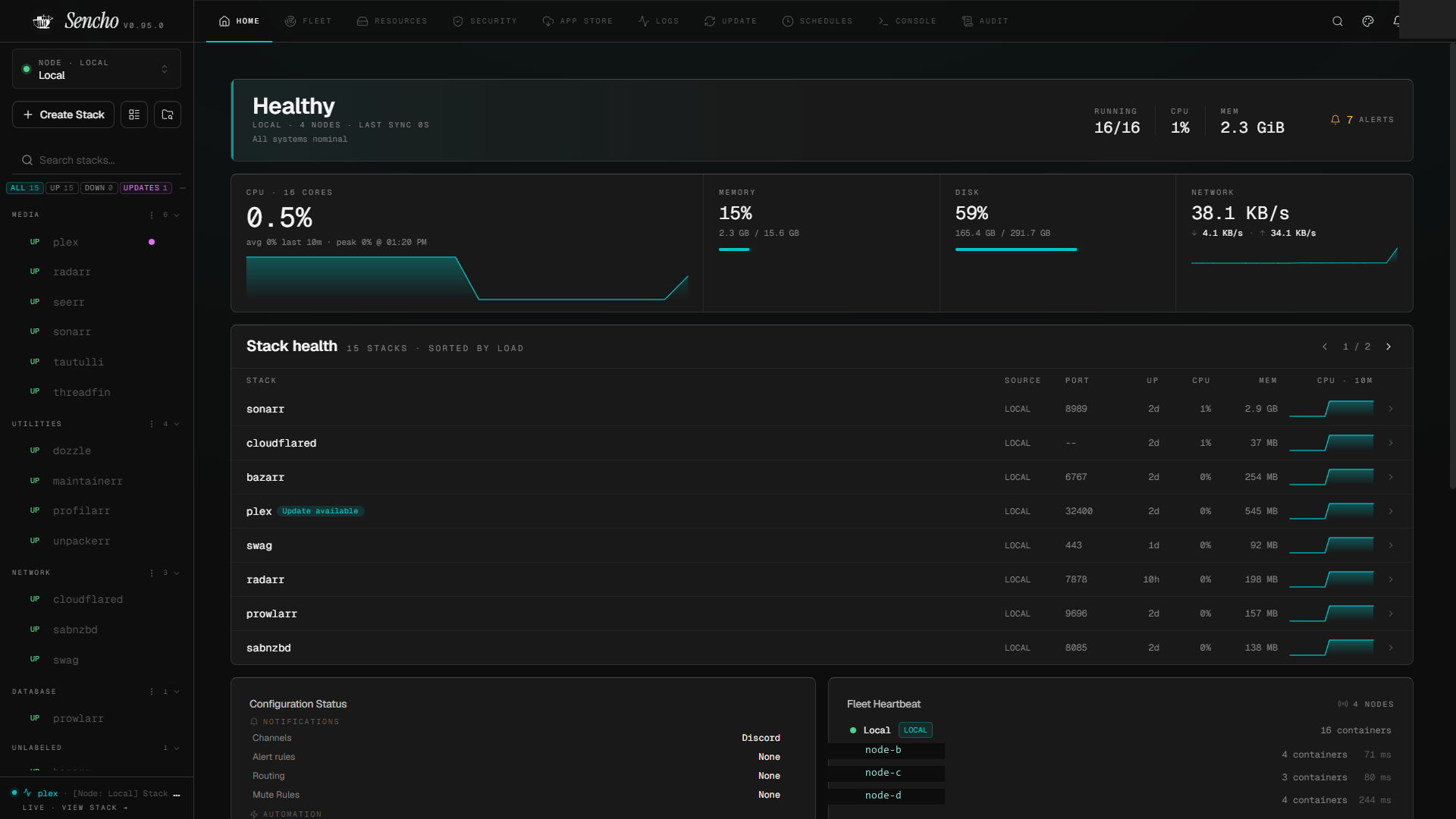This screenshot has height=819, width=1456.
Task: Go to next Stack health page
Action: tap(1389, 347)
